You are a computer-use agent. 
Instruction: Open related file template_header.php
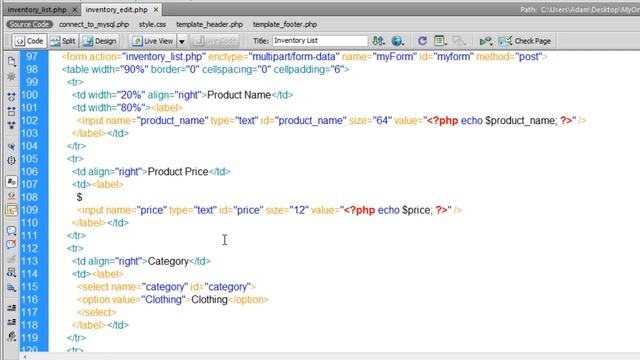click(209, 24)
